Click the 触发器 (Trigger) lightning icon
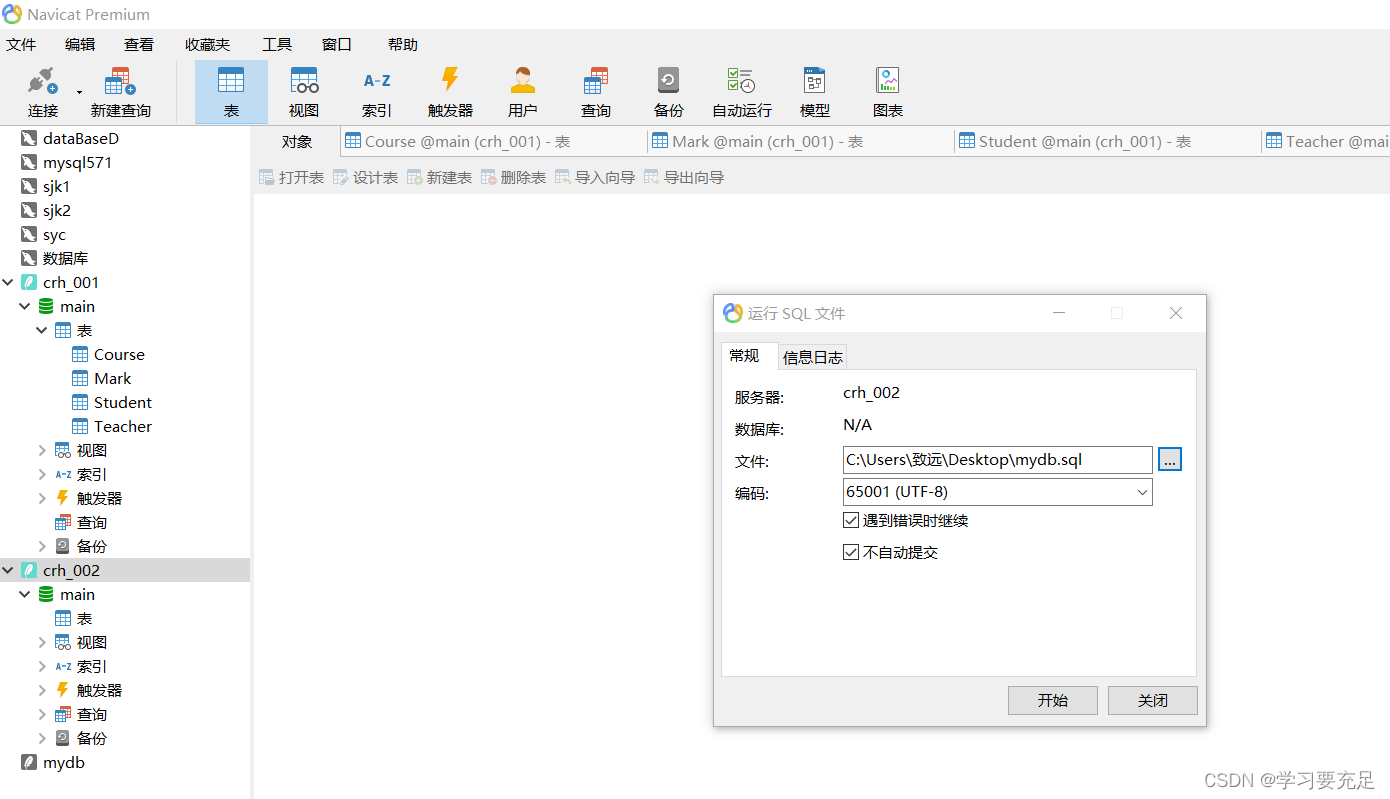This screenshot has height=799, width=1390. 450,82
